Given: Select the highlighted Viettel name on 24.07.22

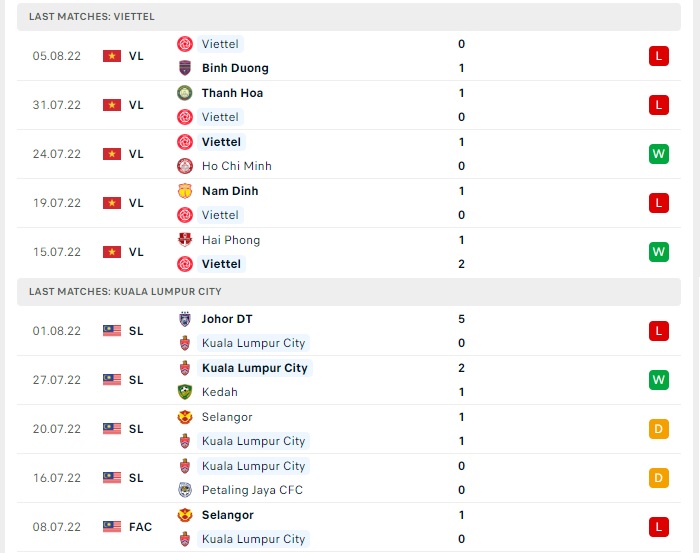Looking at the screenshot, I should (221, 142).
